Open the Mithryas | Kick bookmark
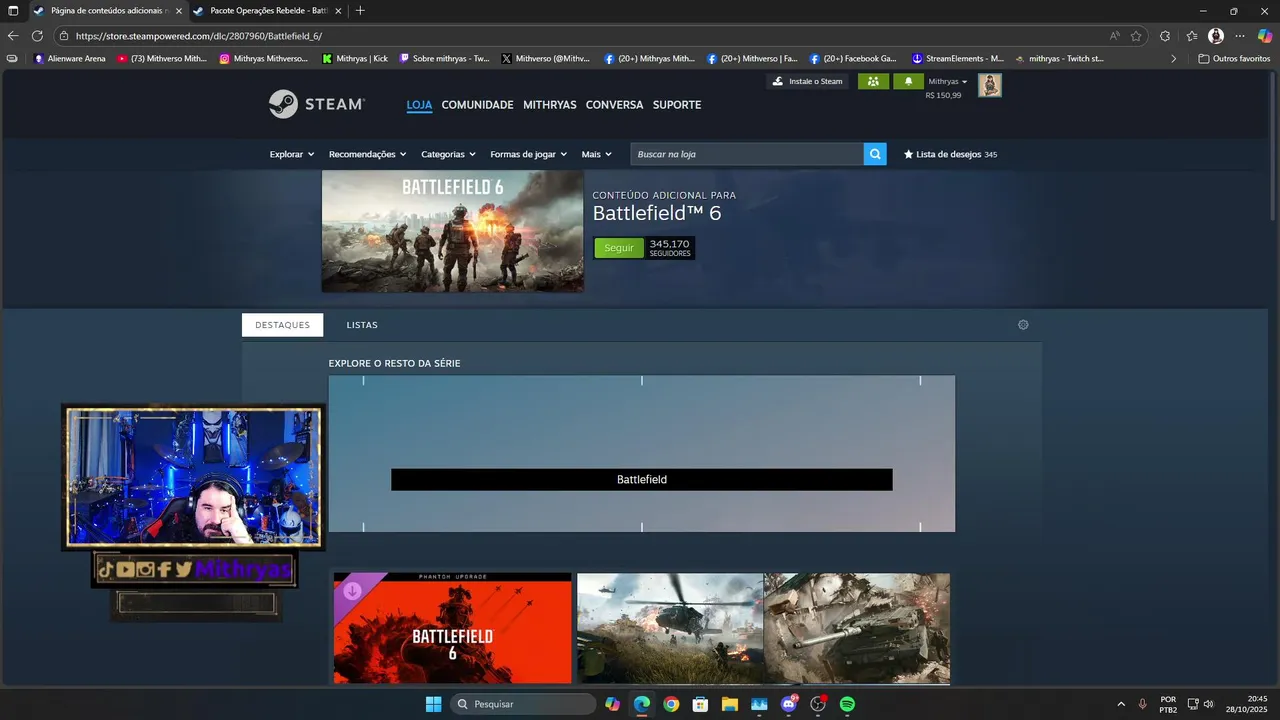Screen dimensions: 1280x720 click(x=355, y=58)
